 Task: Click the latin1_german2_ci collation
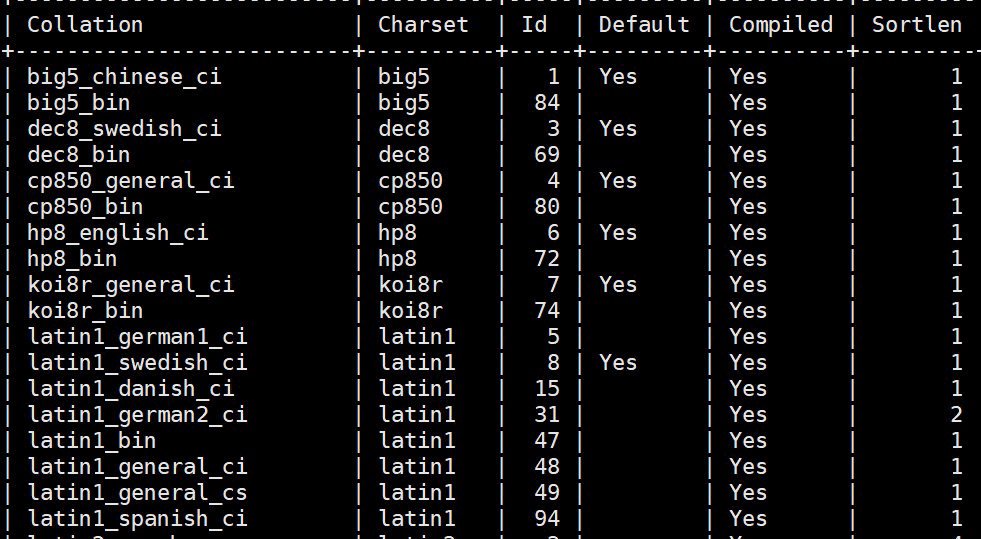click(x=137, y=414)
